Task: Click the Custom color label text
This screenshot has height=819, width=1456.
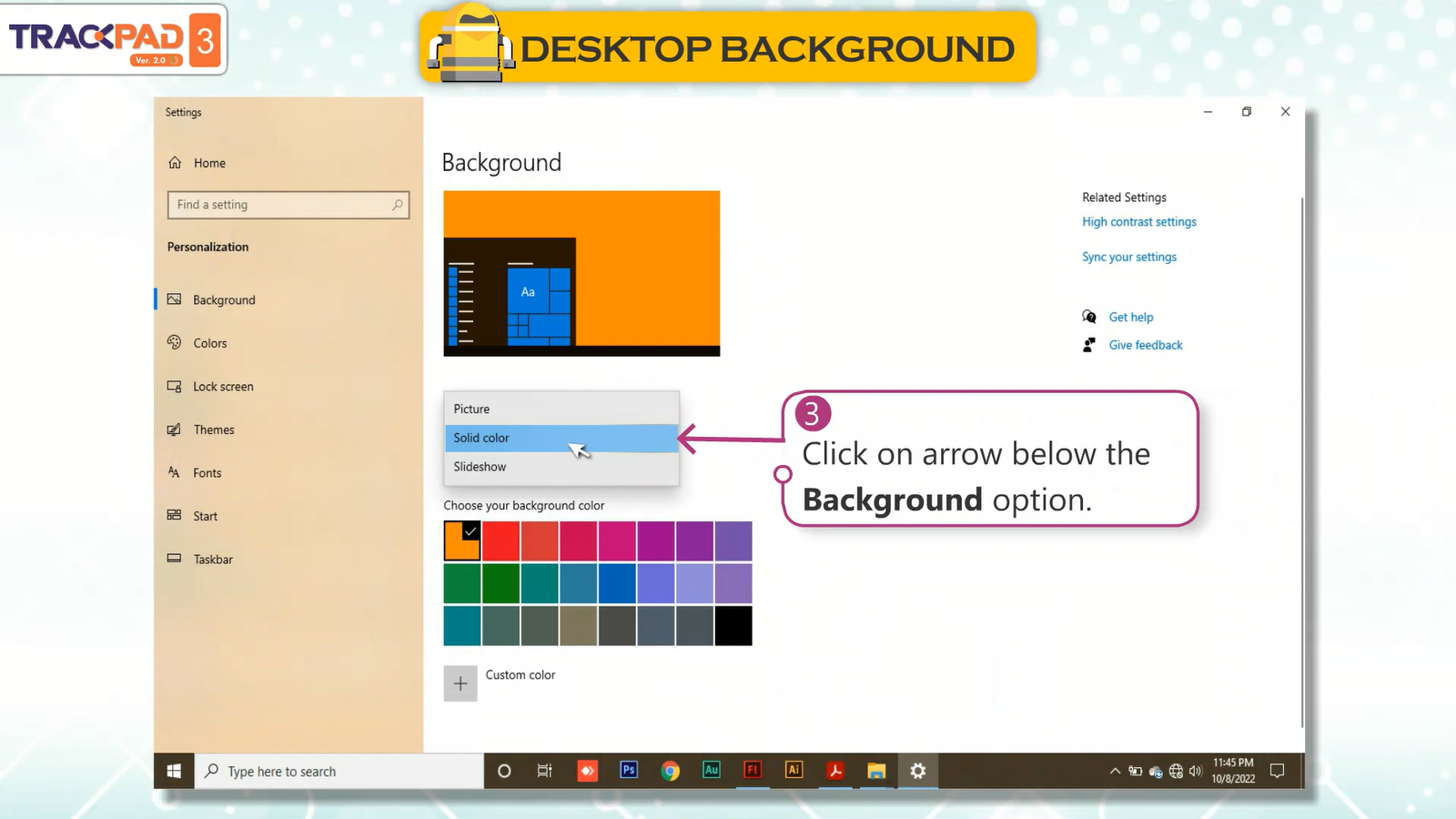Action: pos(521,675)
